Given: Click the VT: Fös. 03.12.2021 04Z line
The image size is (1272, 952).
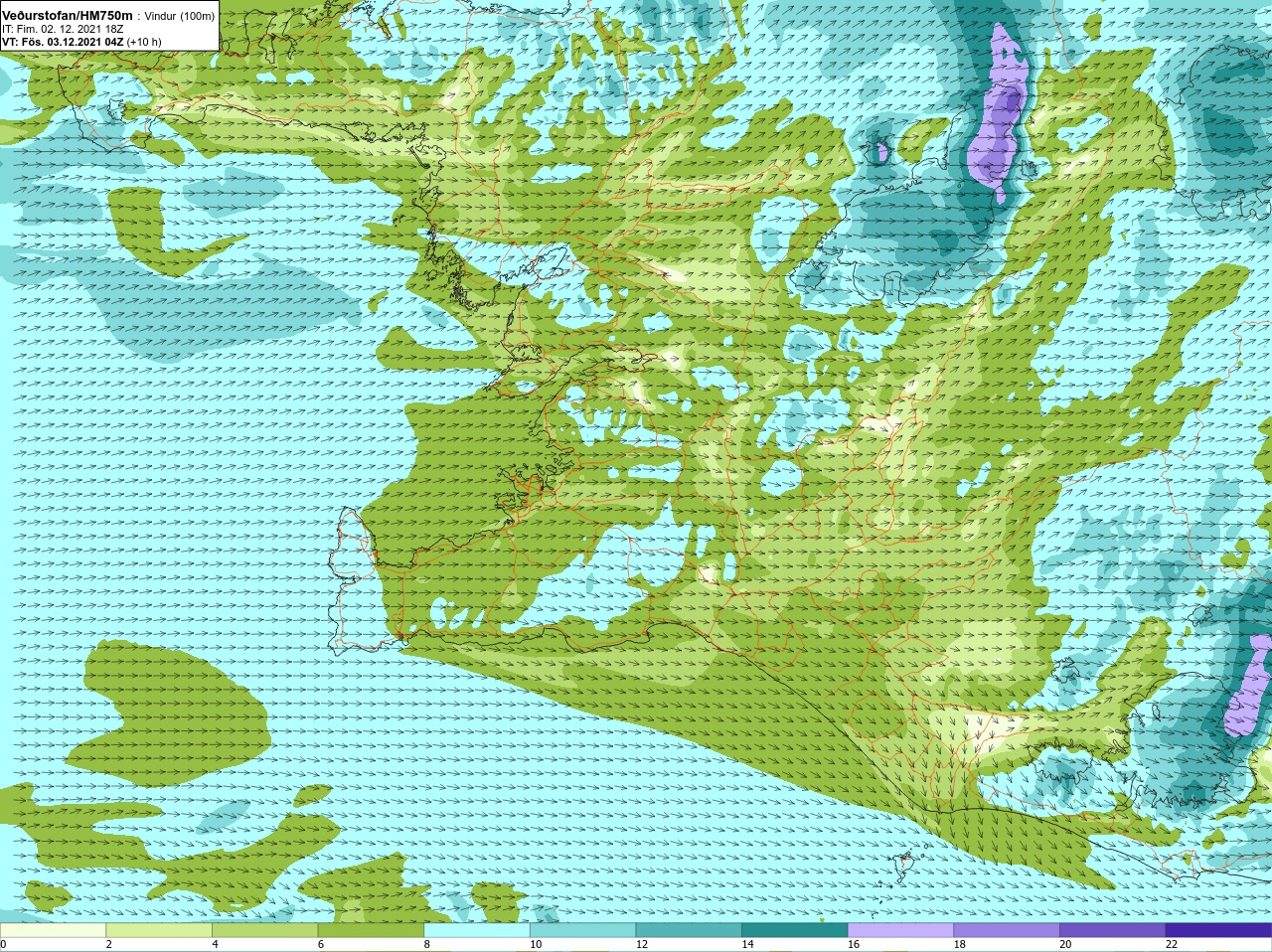Looking at the screenshot, I should coord(63,42).
